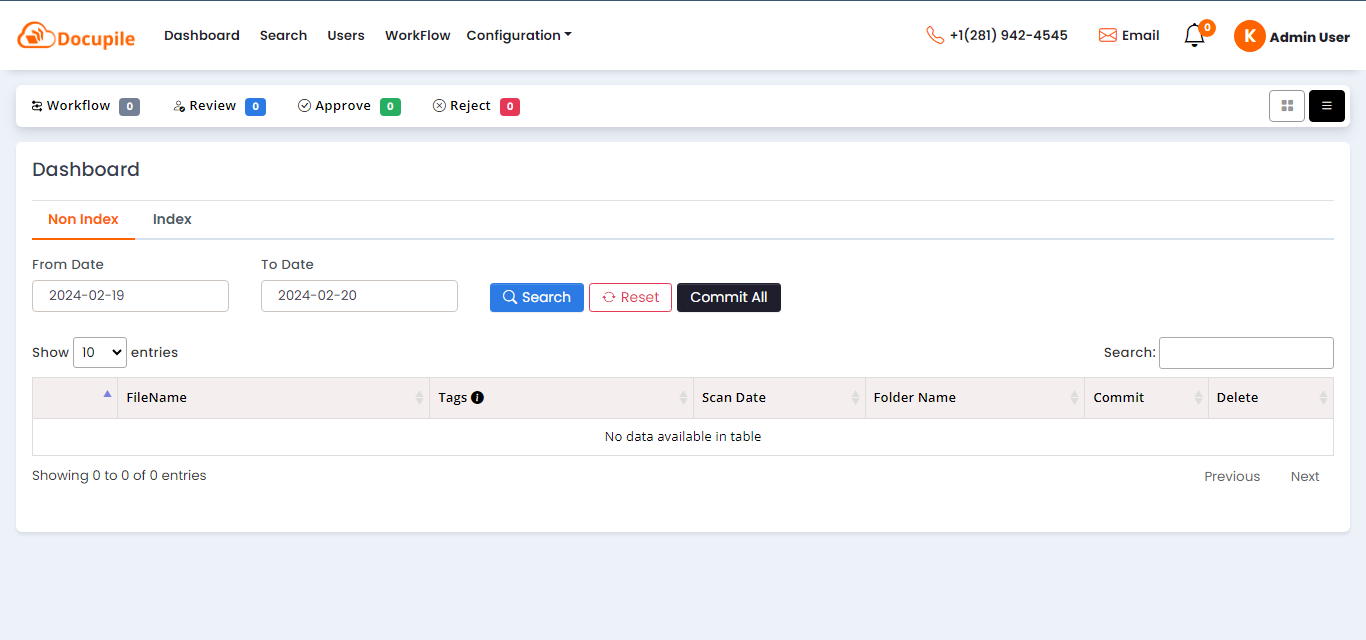Click the Commit All button
Screen dimensions: 1366x640
(729, 297)
